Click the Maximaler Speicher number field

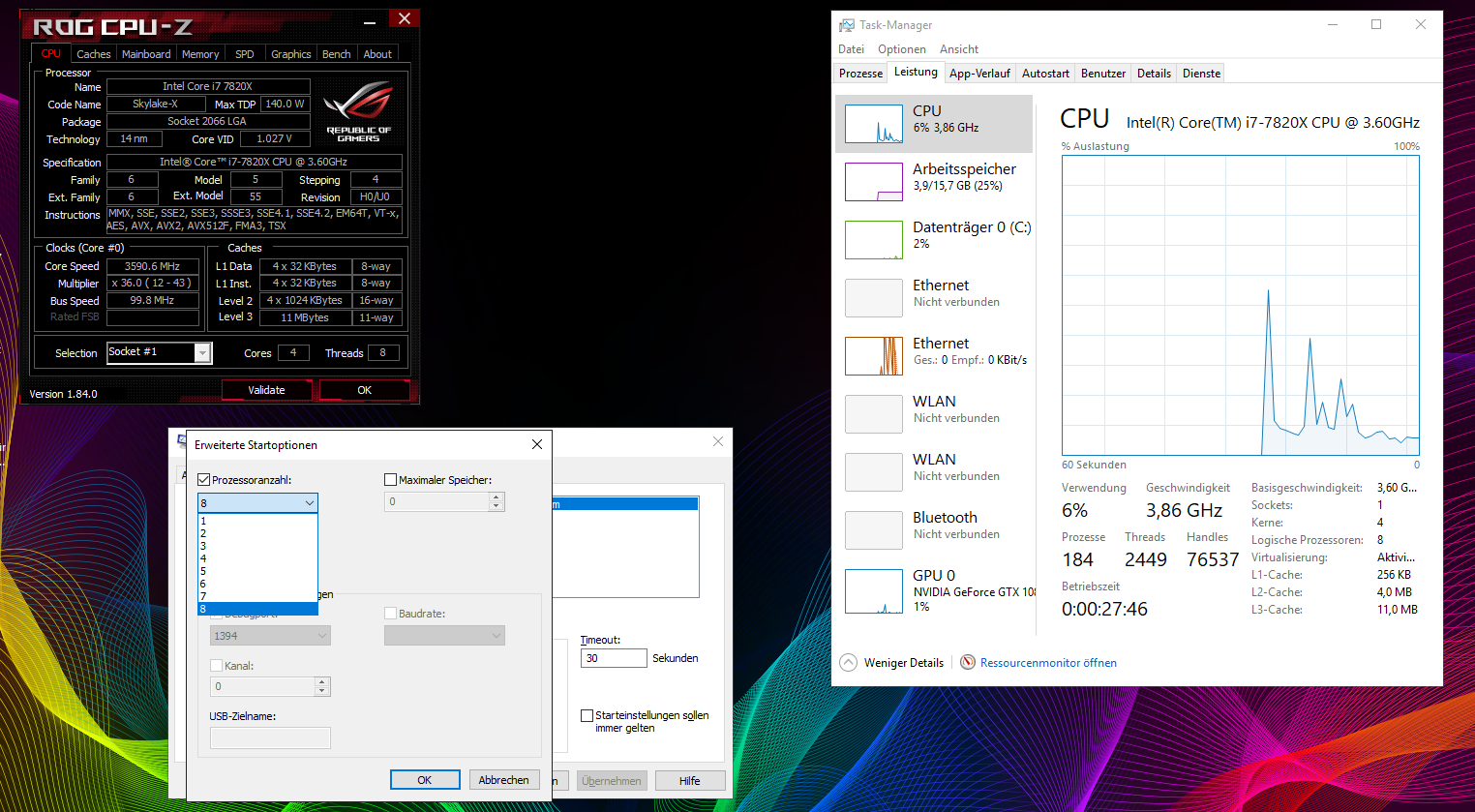(x=437, y=501)
